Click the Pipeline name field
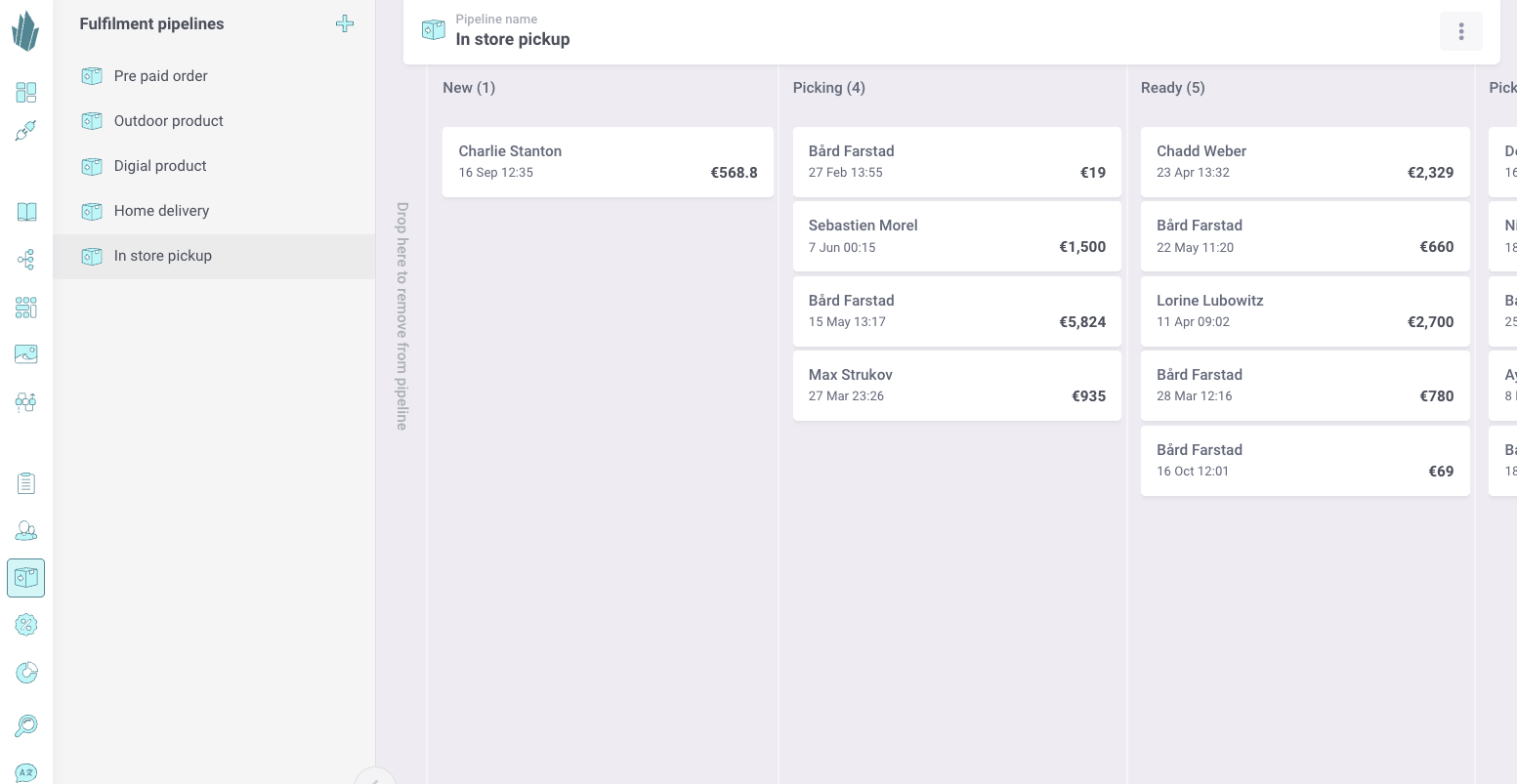 coord(513,39)
